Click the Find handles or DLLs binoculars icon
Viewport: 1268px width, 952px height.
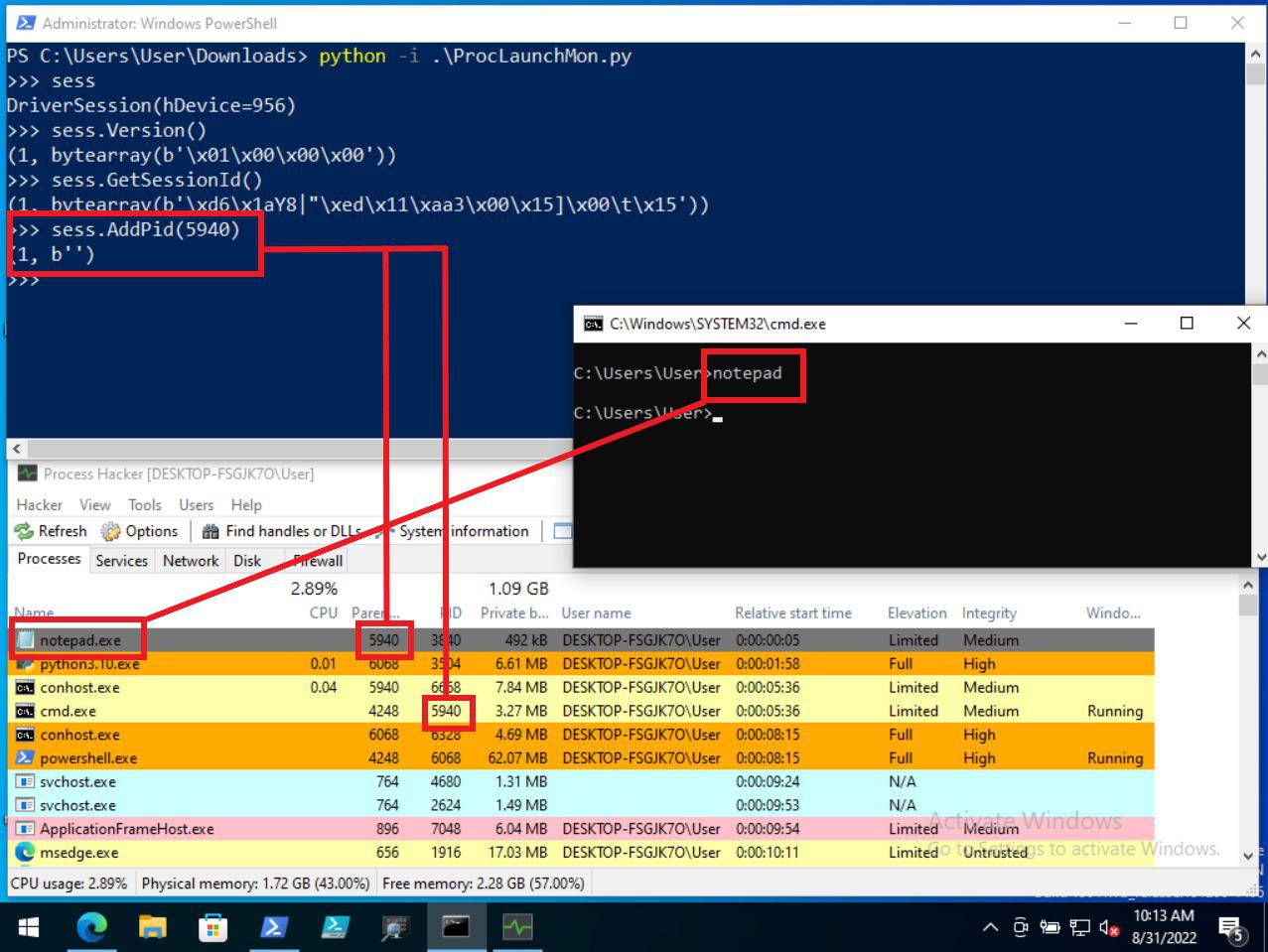coord(211,531)
